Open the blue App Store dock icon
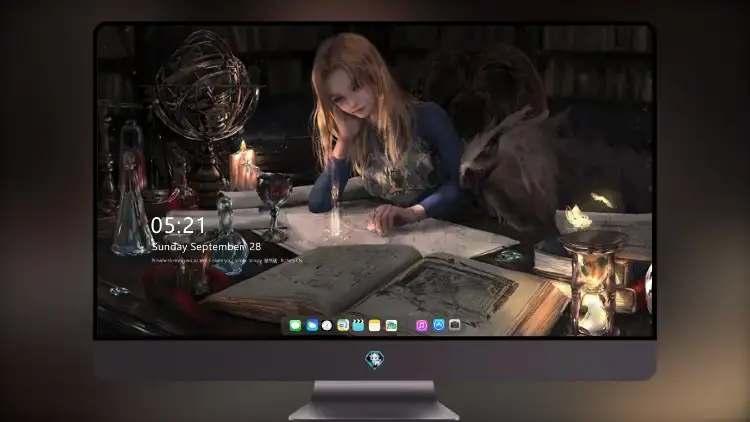This screenshot has width=750, height=422. click(439, 325)
